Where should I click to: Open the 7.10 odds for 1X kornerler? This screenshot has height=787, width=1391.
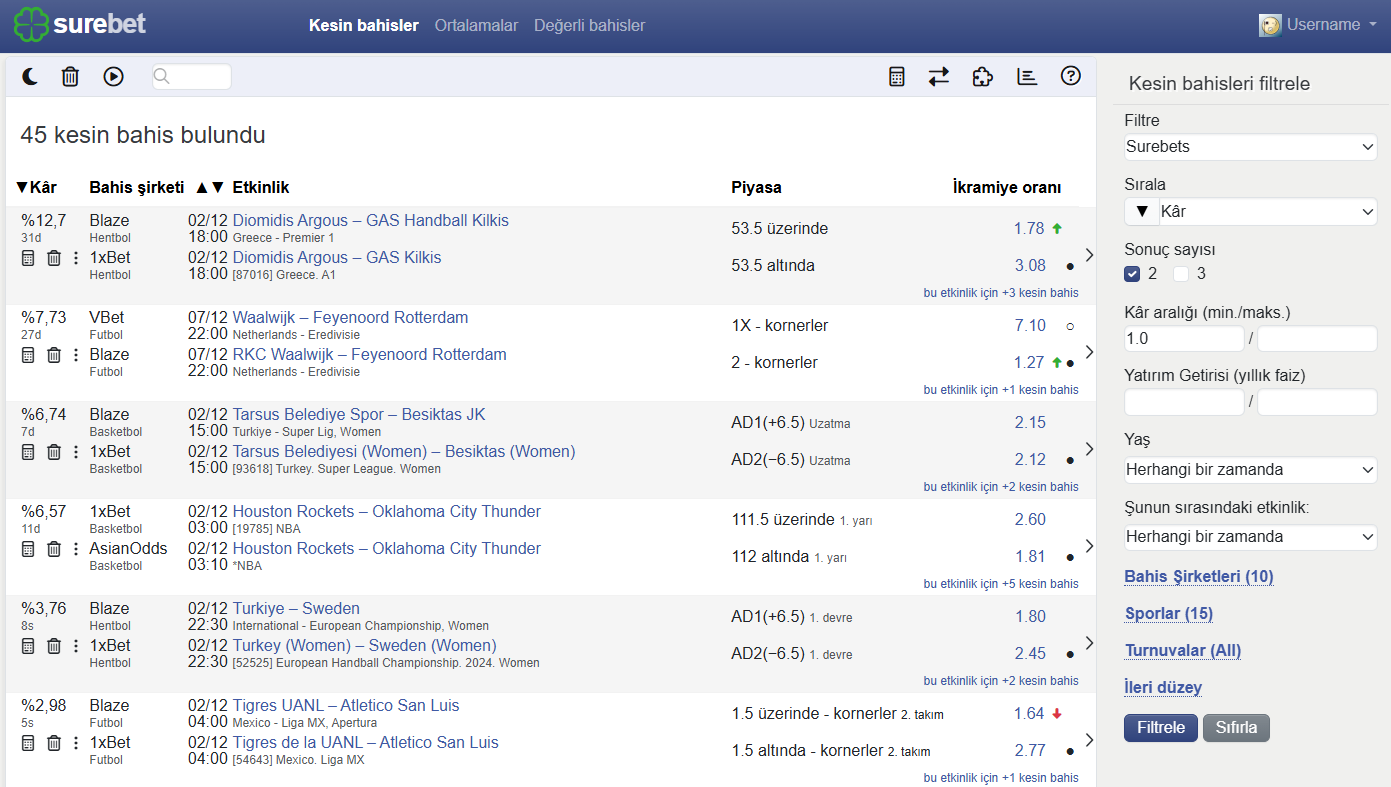[x=1030, y=326]
